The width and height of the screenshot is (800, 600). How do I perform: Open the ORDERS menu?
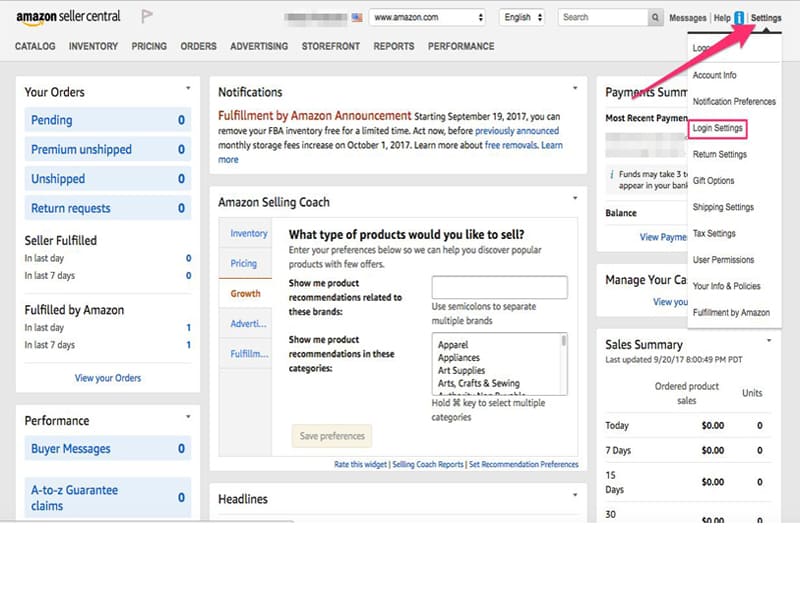(x=198, y=46)
